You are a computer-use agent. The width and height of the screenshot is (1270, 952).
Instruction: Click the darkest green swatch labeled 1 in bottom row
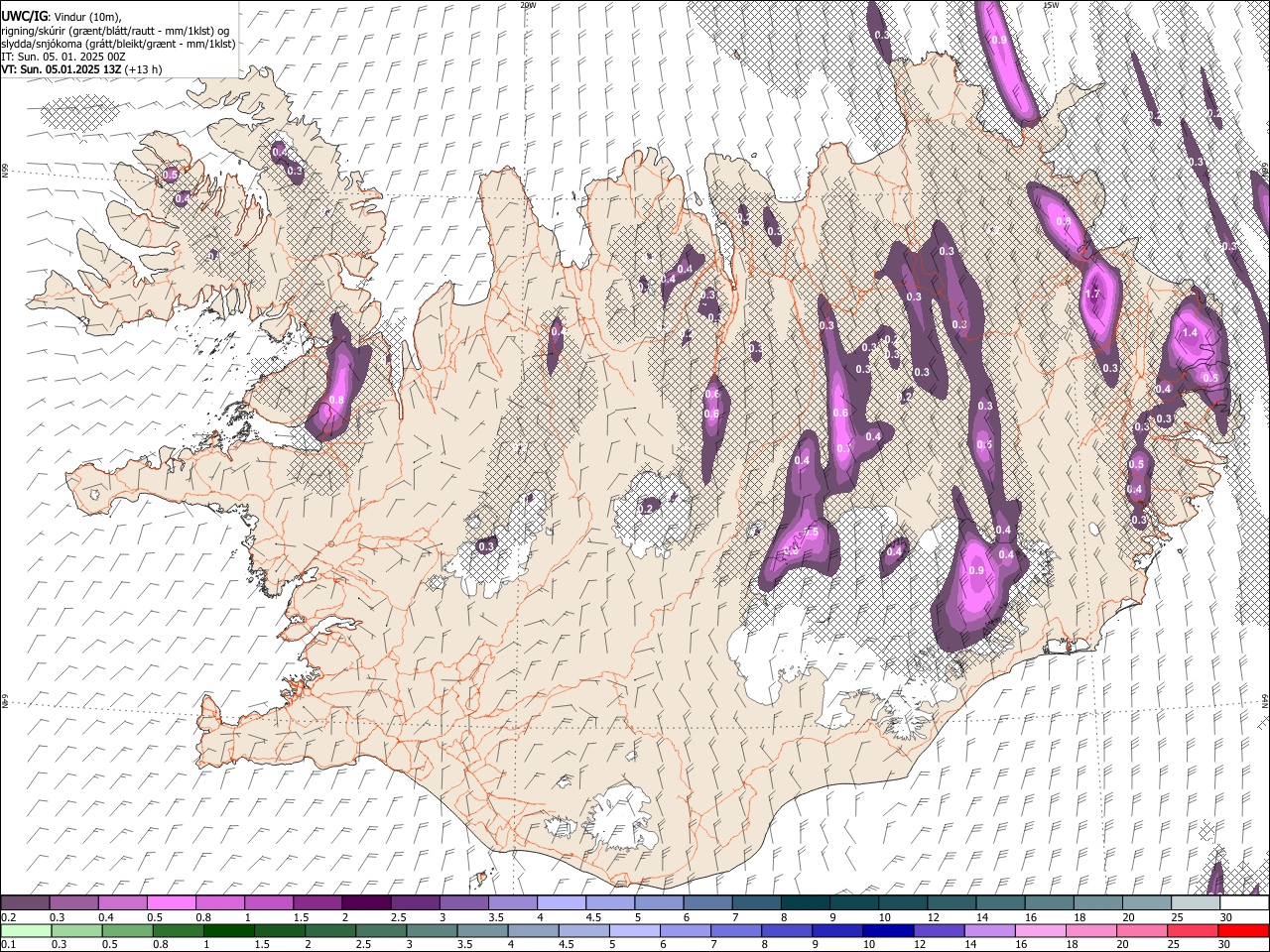pos(228,930)
